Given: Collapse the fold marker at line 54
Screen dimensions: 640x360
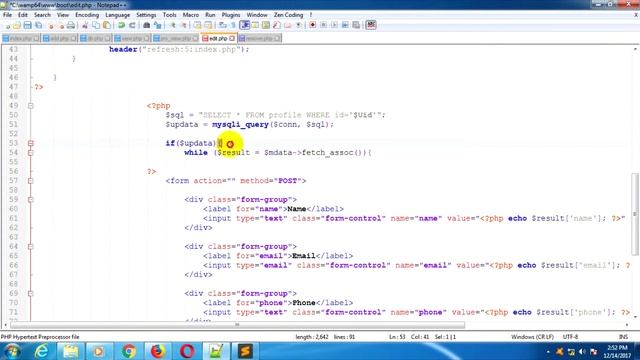Looking at the screenshot, I should [31, 153].
